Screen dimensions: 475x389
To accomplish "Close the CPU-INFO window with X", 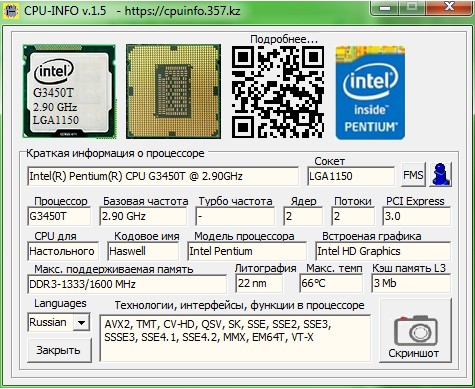I will pos(449,7).
